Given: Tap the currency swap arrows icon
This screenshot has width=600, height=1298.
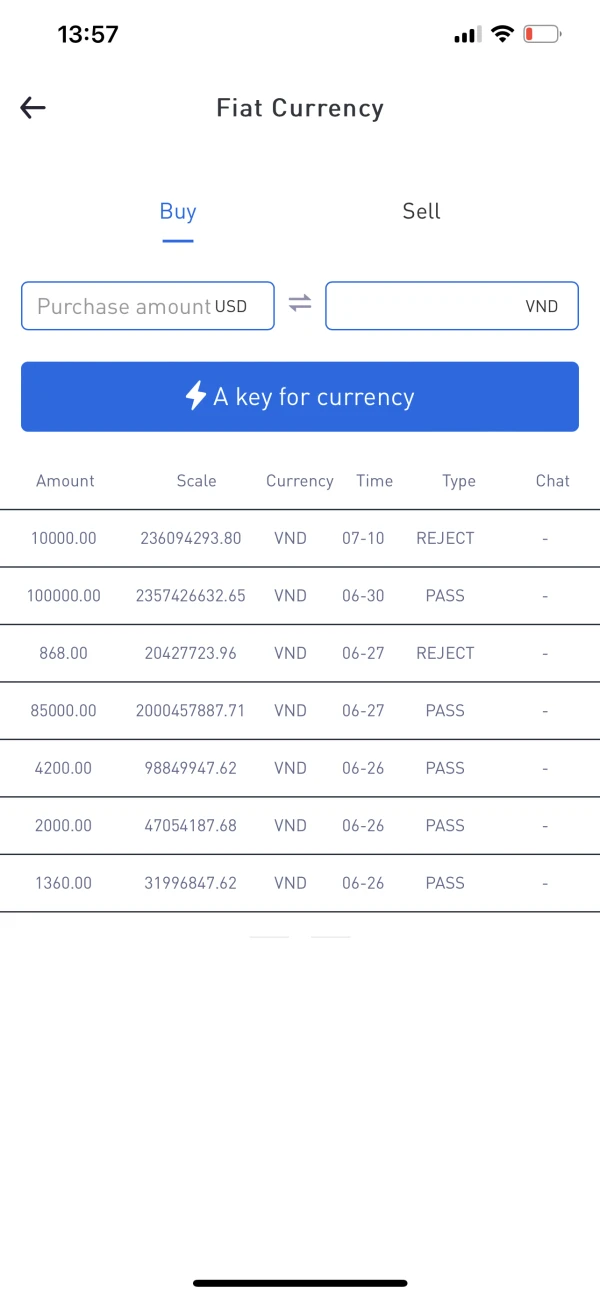Looking at the screenshot, I should (x=300, y=304).
